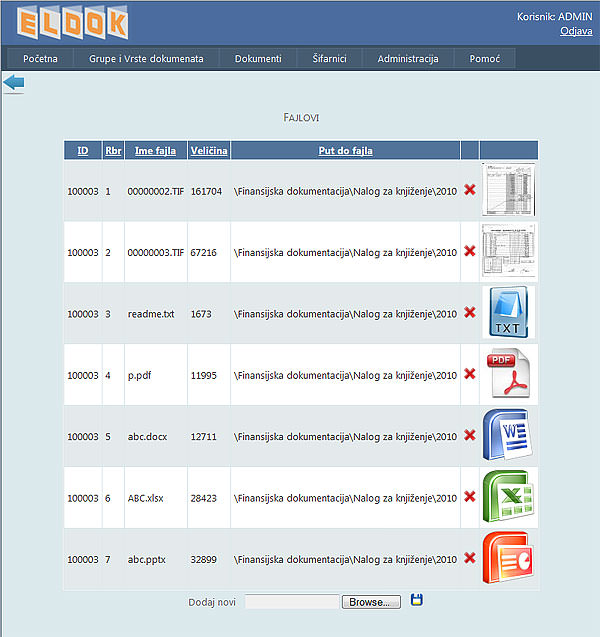Remove ABC.xlsx via red X icon
600x637 pixels.
point(470,497)
